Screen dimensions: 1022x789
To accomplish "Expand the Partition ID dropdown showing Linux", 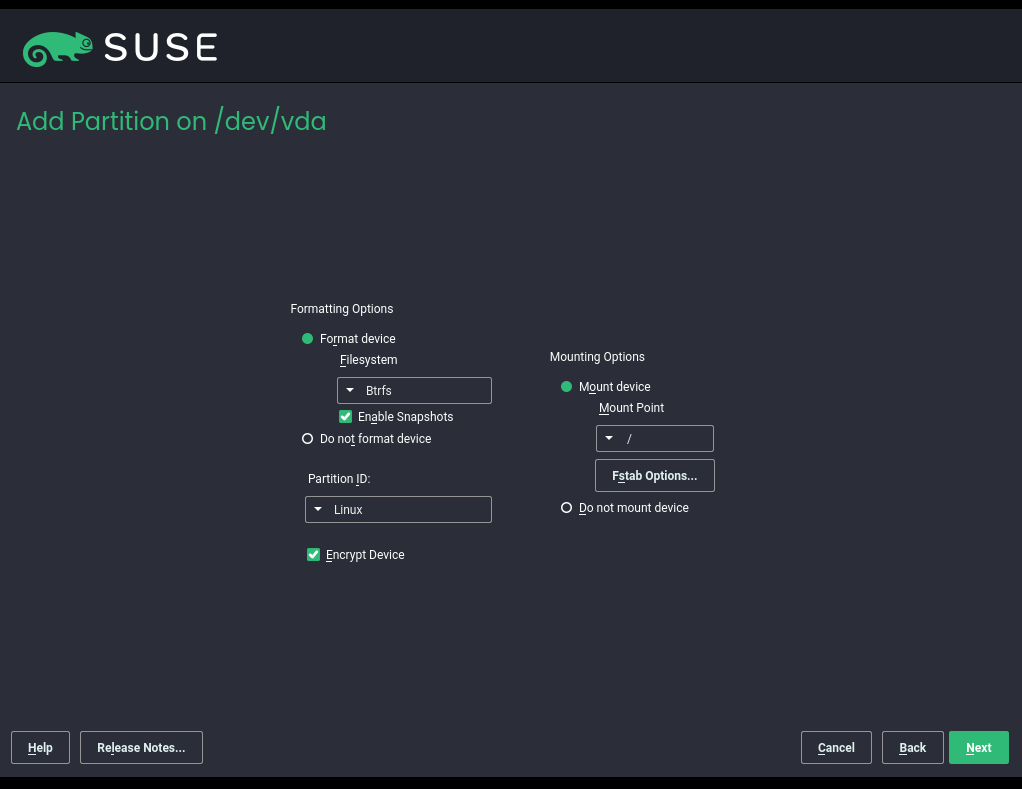I will point(398,510).
